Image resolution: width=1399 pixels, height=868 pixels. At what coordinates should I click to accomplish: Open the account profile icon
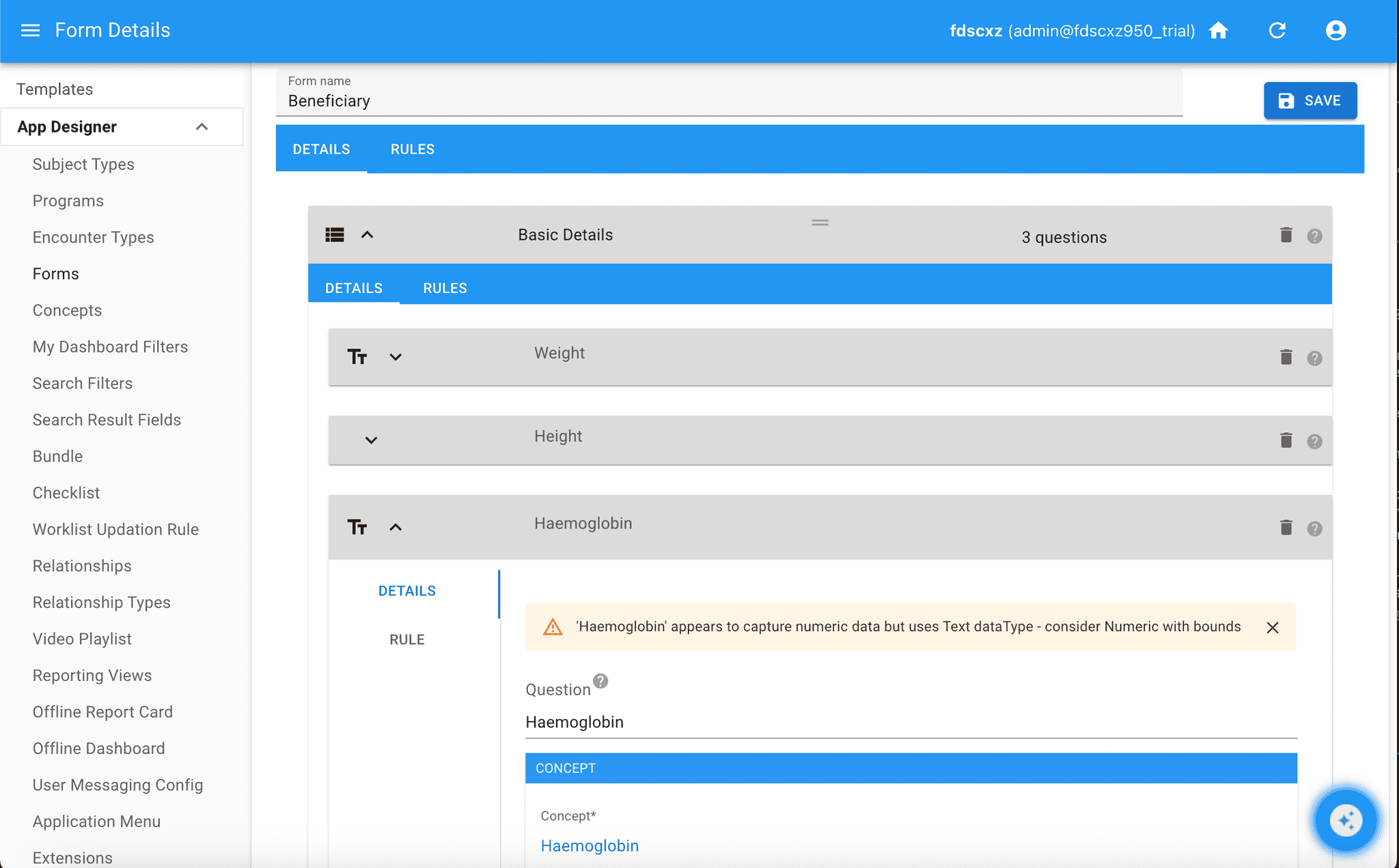[1335, 30]
